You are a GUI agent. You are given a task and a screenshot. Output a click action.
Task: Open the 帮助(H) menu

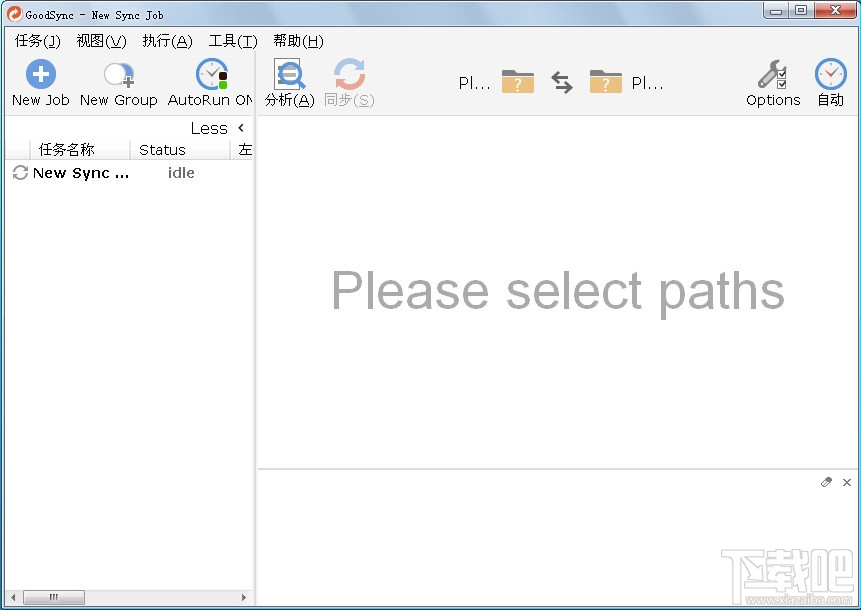[298, 41]
